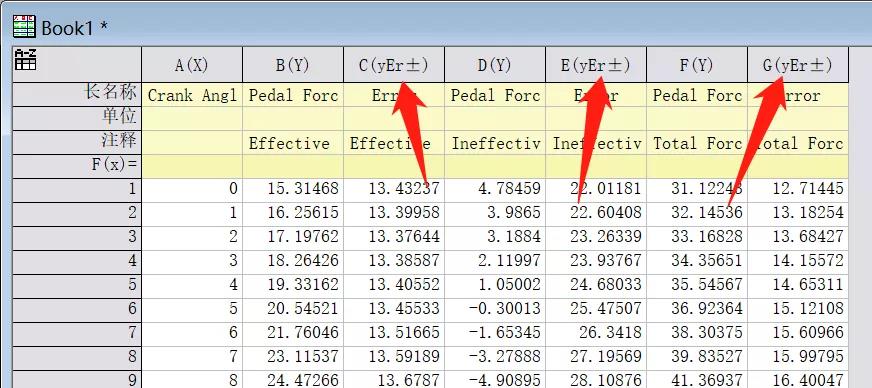Click cell value 23.26339
This screenshot has width=872, height=388.
(596, 237)
